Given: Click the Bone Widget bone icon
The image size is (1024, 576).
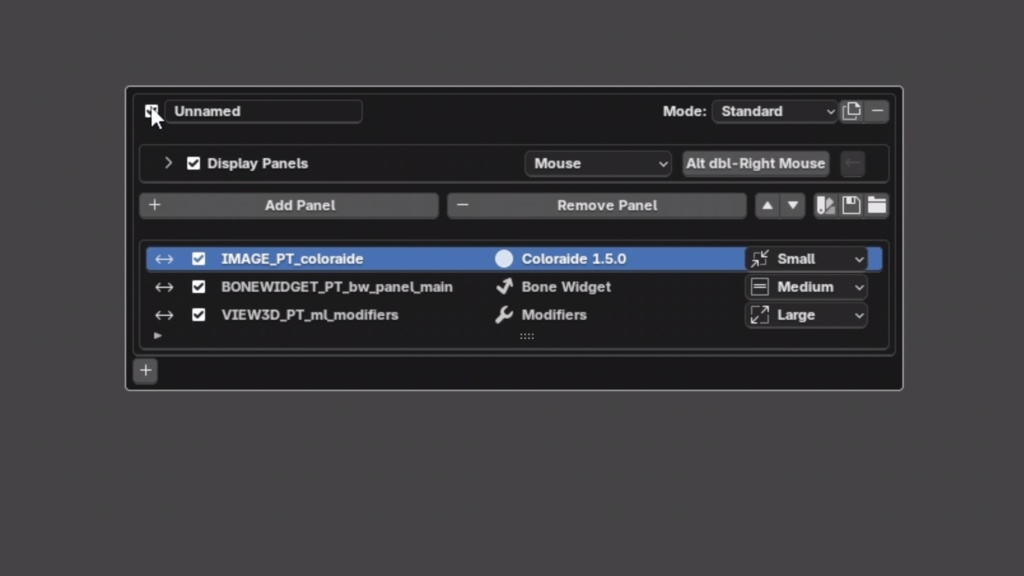Looking at the screenshot, I should click(x=503, y=287).
